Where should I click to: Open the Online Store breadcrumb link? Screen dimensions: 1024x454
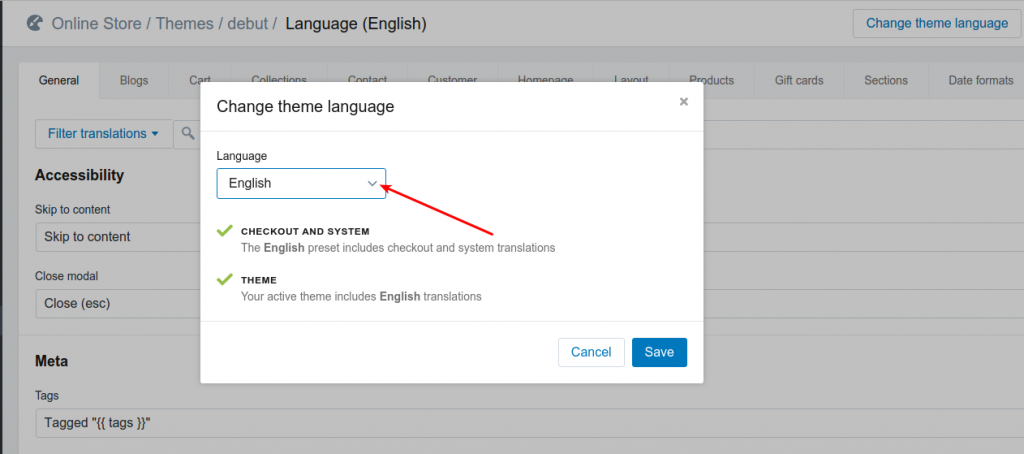coord(96,24)
